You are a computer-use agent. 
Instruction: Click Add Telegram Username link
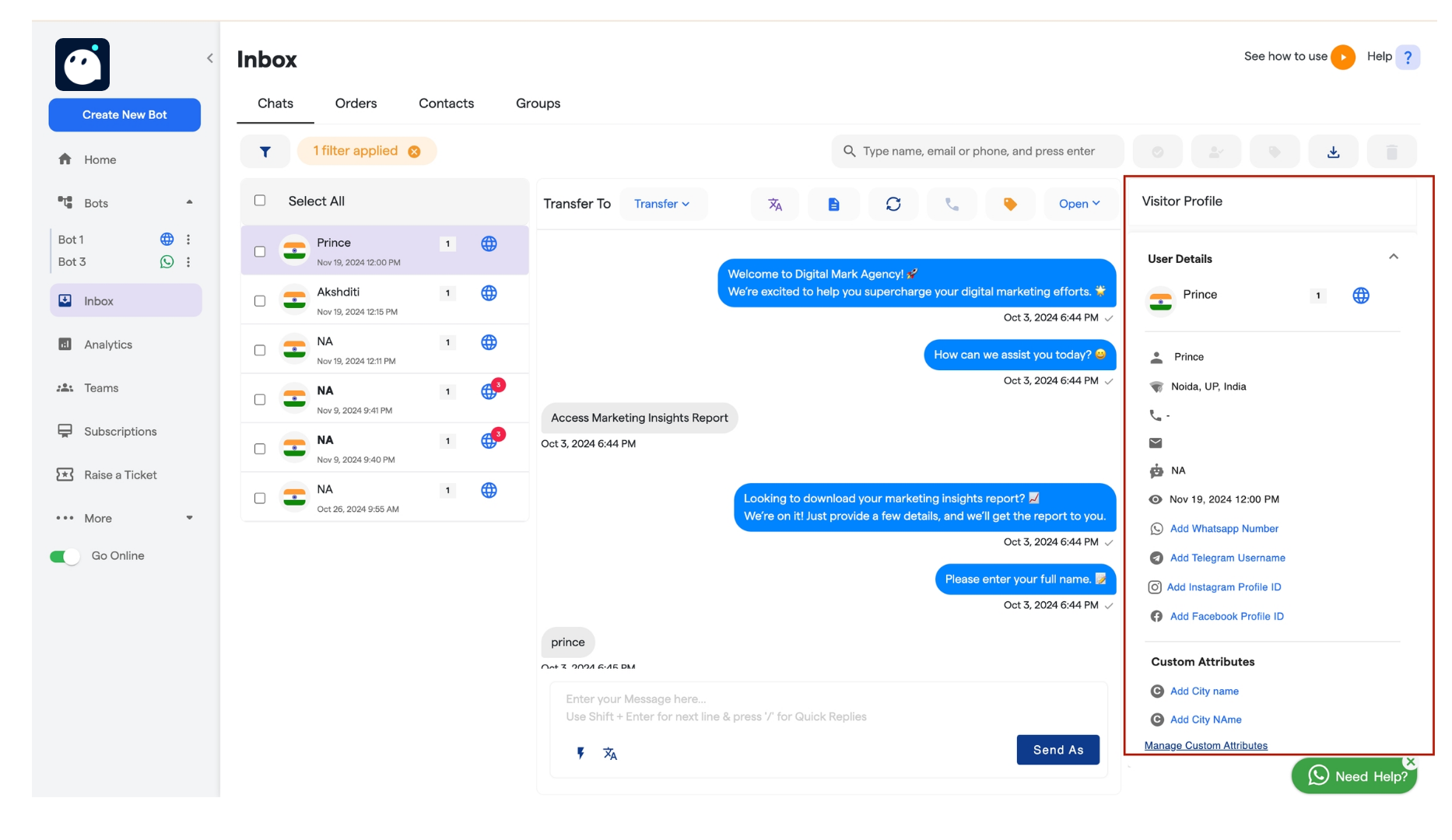click(1228, 558)
